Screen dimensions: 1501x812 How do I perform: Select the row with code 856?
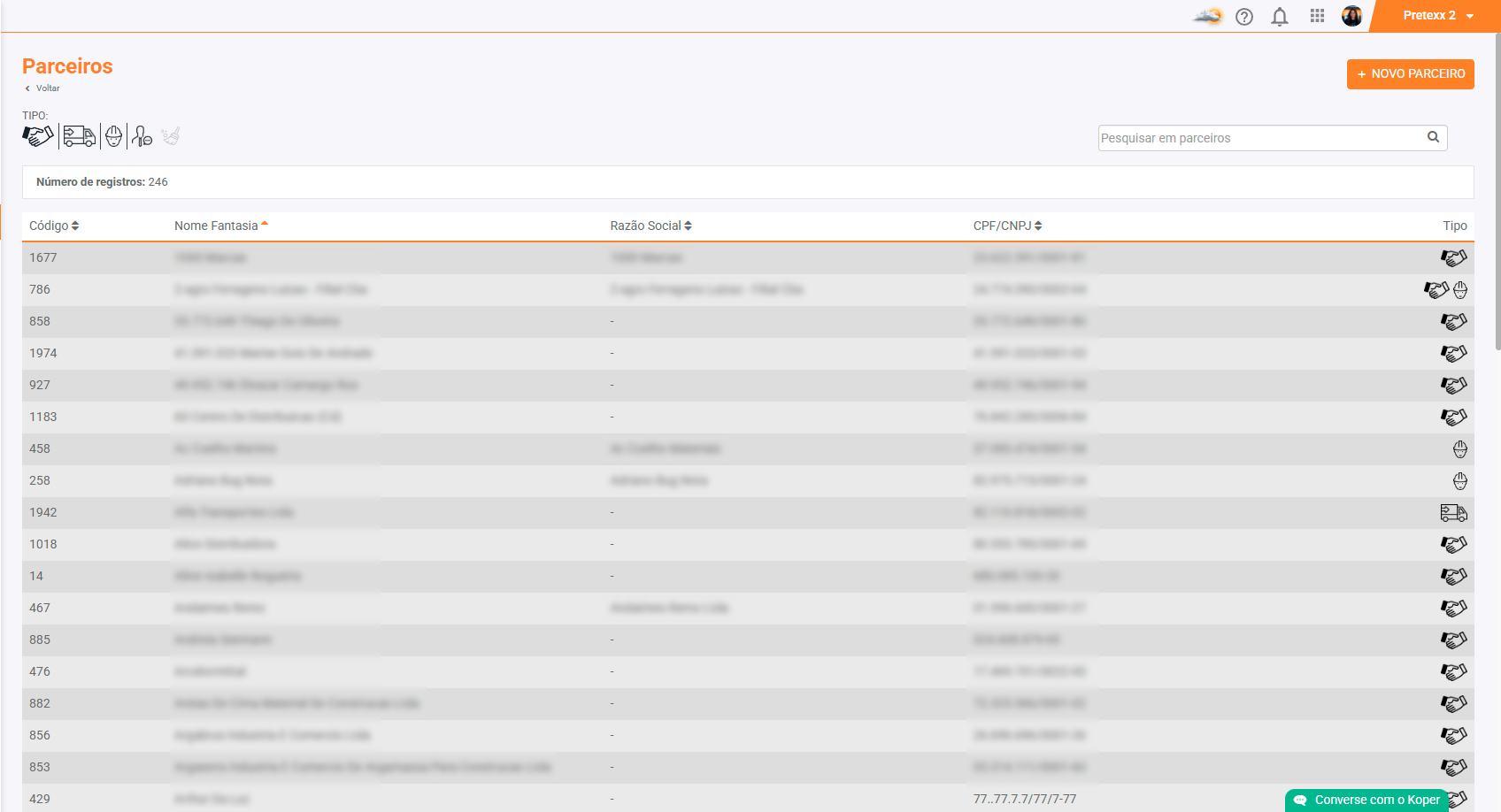point(748,735)
